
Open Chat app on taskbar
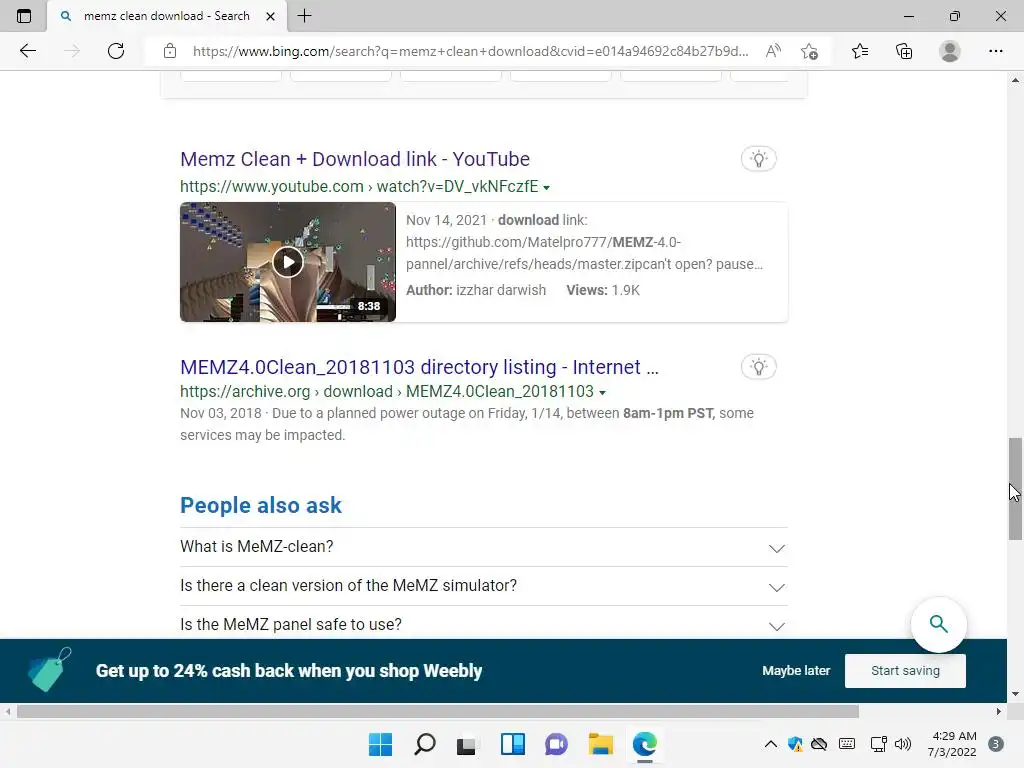(556, 744)
